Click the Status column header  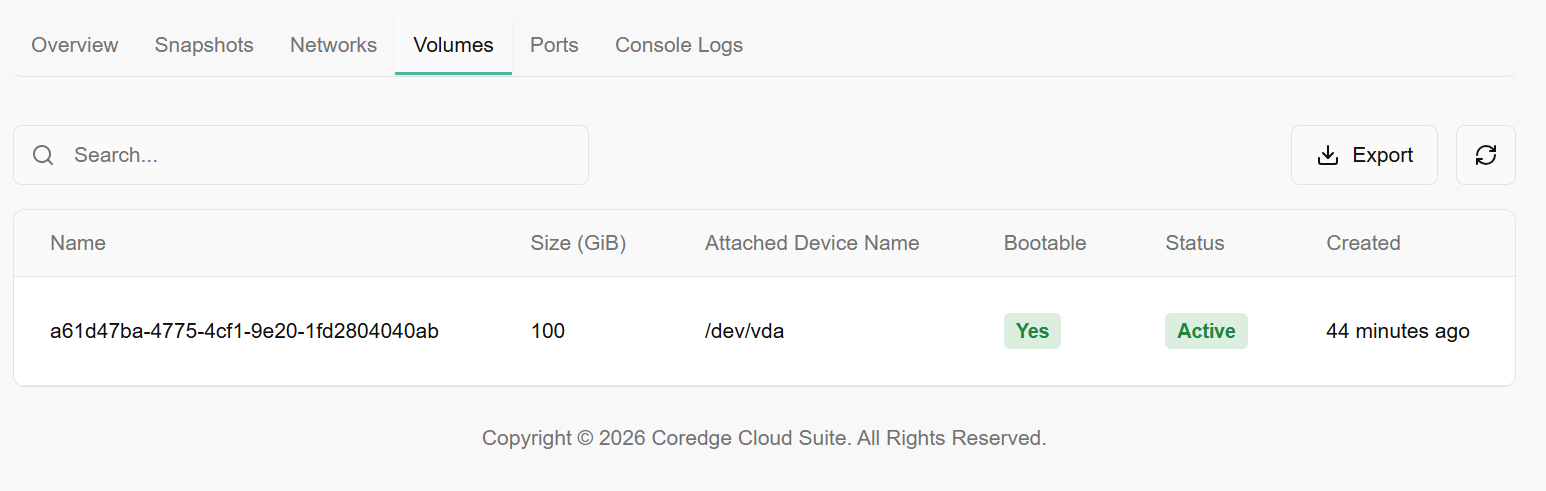[x=1194, y=243]
